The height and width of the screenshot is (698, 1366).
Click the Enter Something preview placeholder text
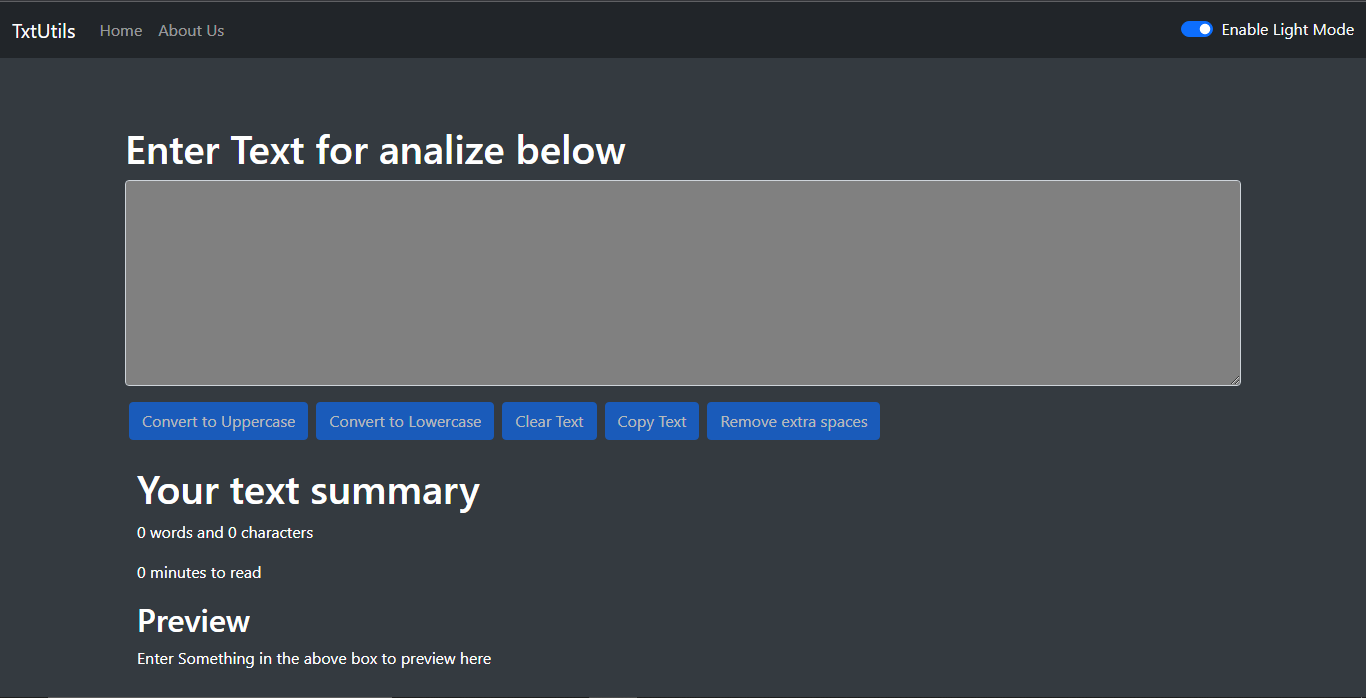[314, 659]
